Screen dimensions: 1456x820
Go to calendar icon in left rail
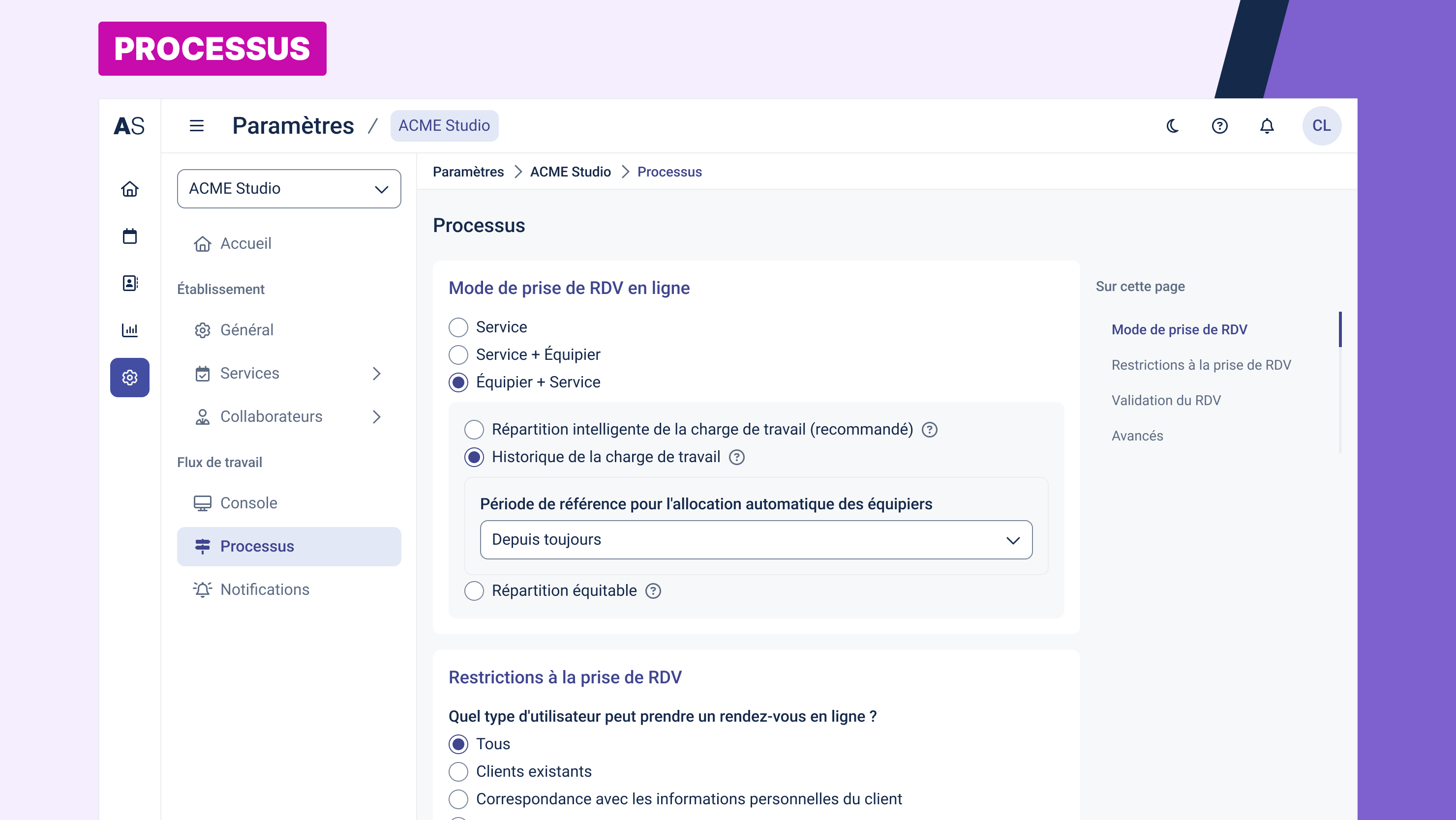[129, 235]
